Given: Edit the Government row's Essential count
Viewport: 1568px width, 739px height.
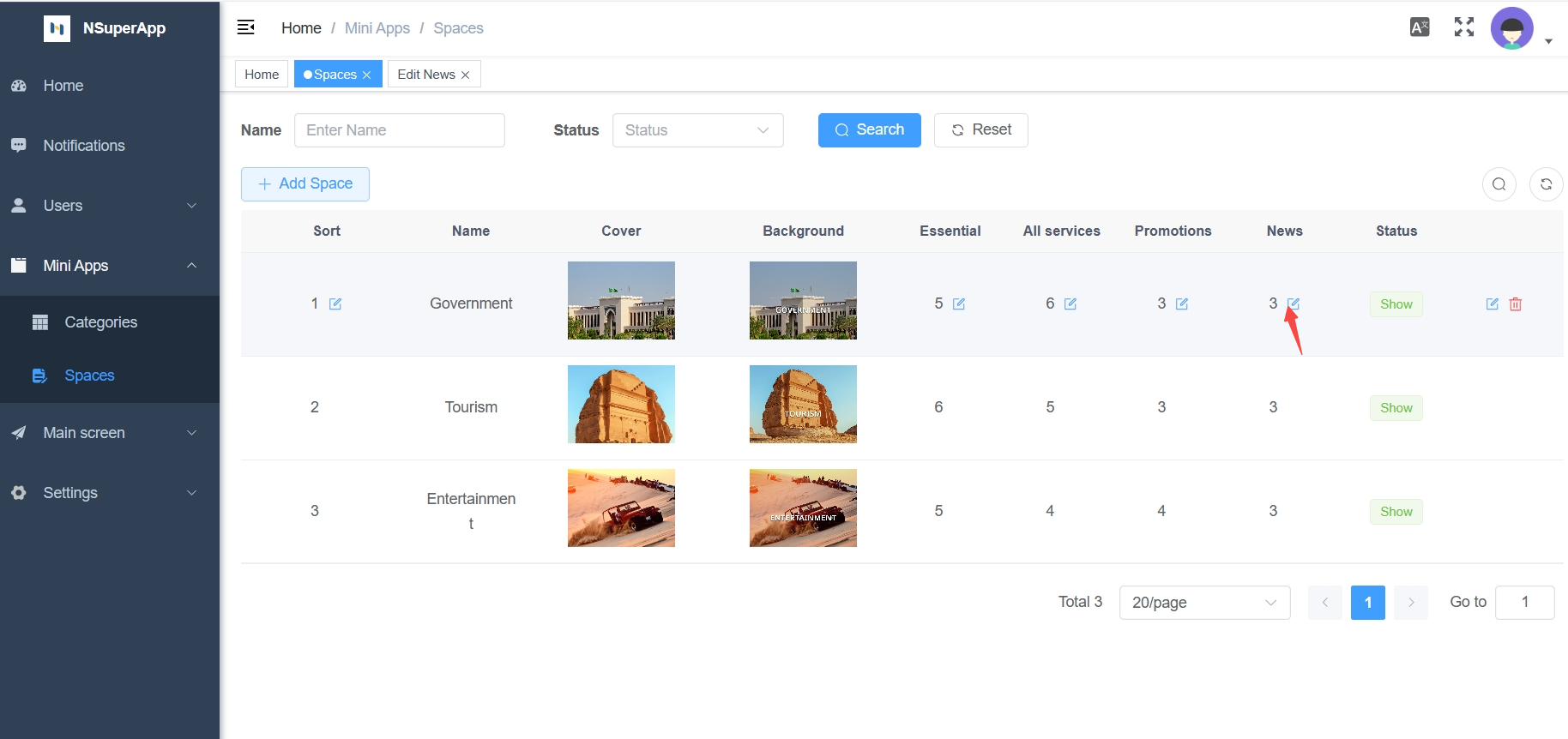Looking at the screenshot, I should [x=959, y=304].
